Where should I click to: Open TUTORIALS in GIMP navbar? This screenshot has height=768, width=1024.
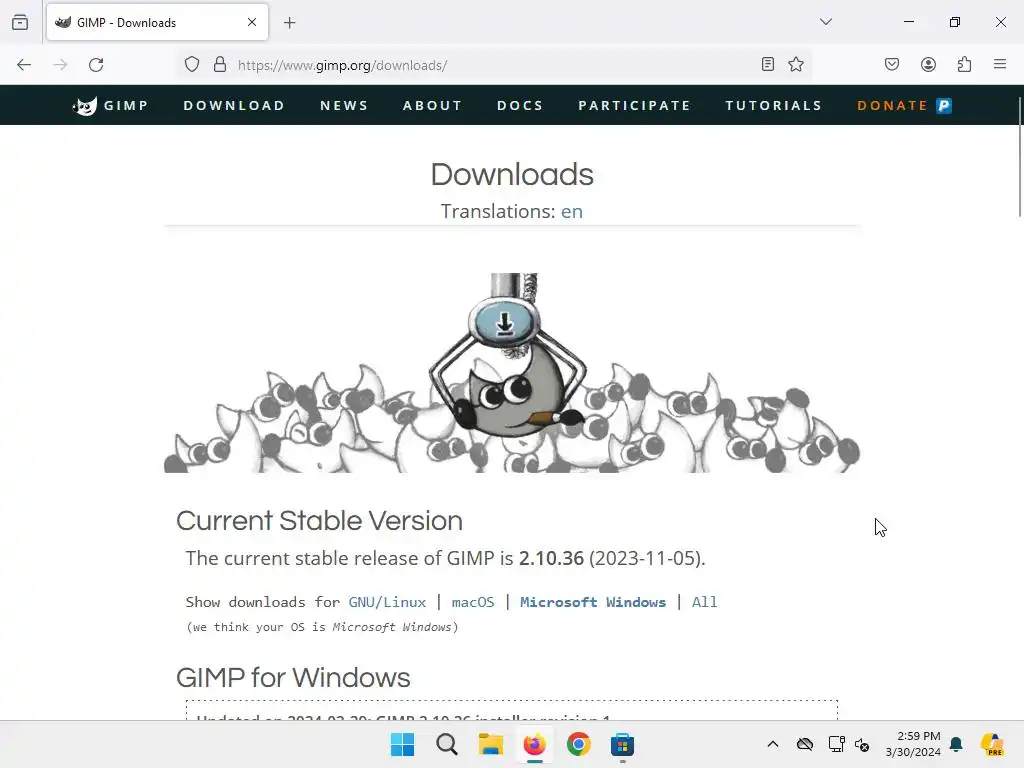click(x=773, y=105)
